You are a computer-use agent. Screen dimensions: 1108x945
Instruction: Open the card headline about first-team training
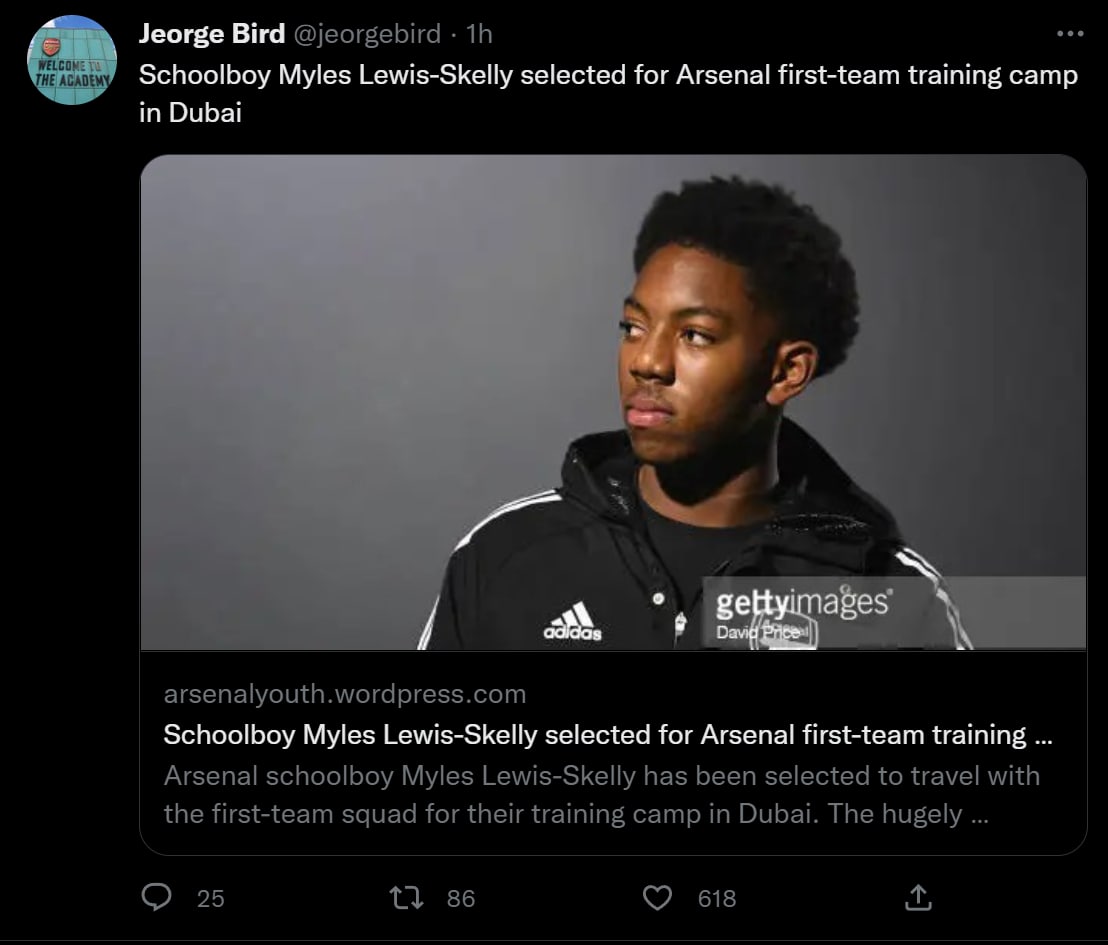click(606, 735)
